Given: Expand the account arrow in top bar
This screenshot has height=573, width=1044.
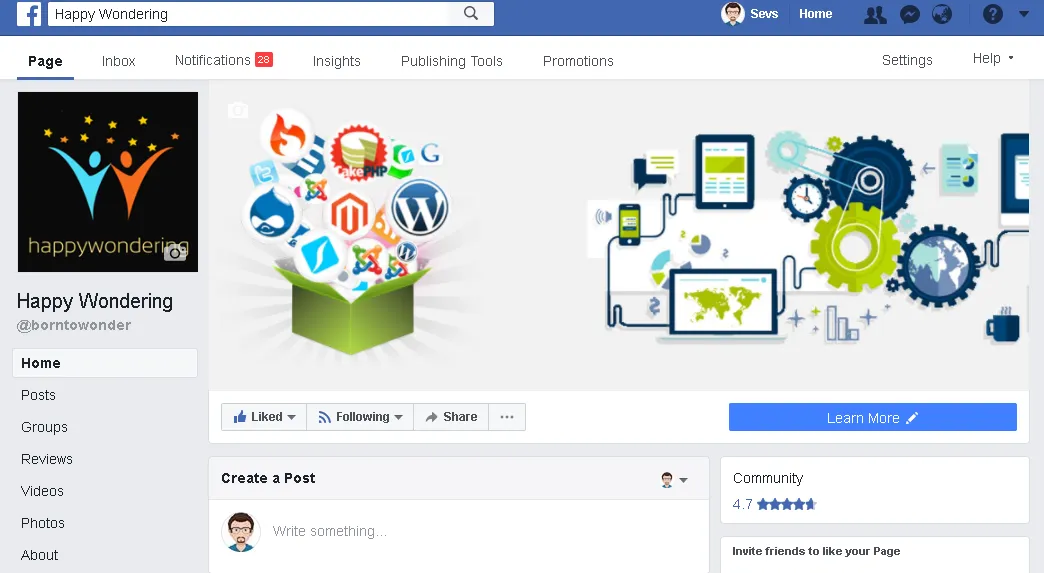Looking at the screenshot, I should point(1024,14).
